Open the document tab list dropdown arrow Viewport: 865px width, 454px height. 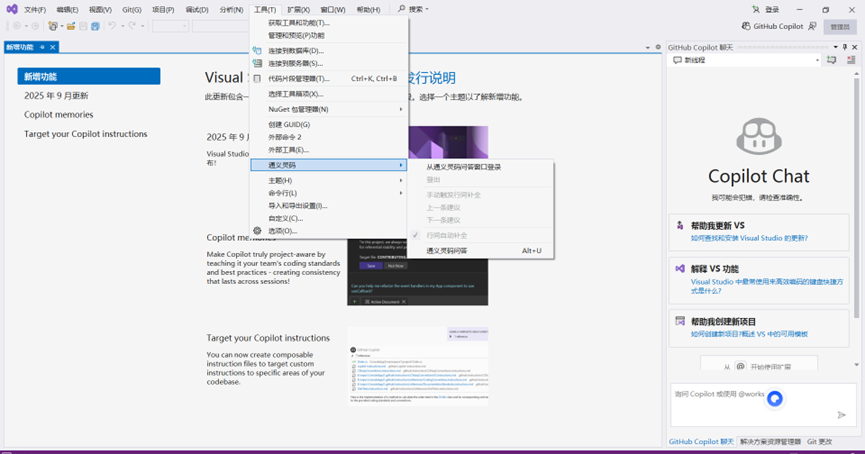click(x=648, y=48)
